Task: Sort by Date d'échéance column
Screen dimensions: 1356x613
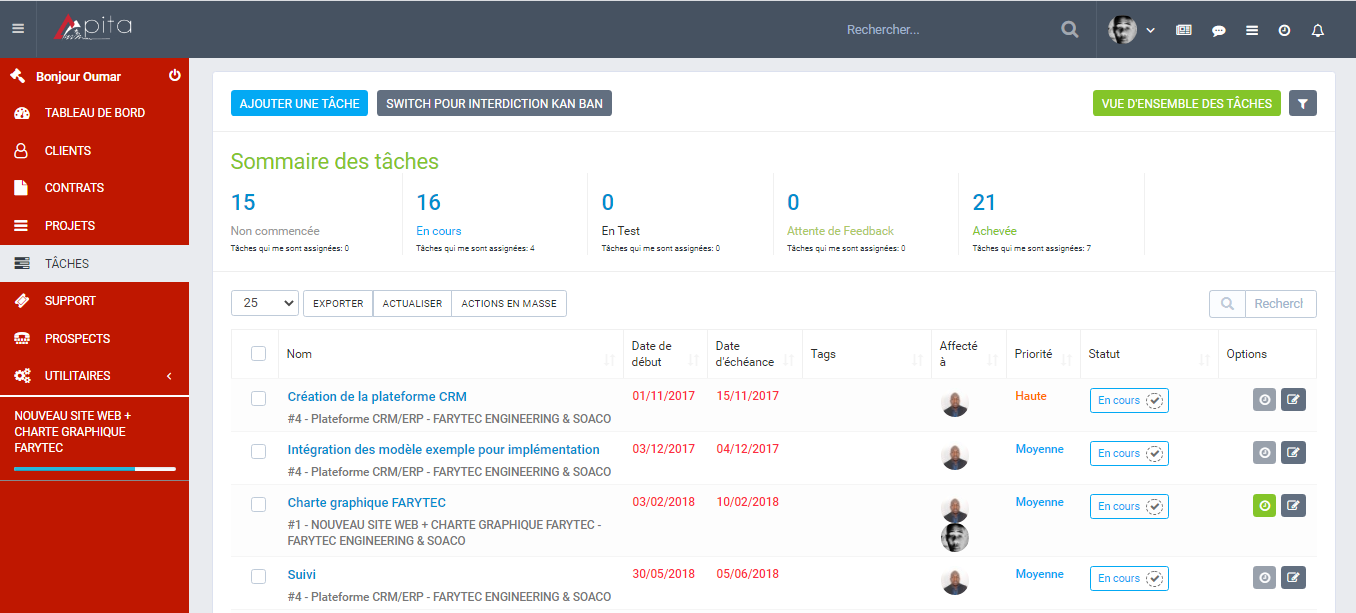Action: (755, 354)
